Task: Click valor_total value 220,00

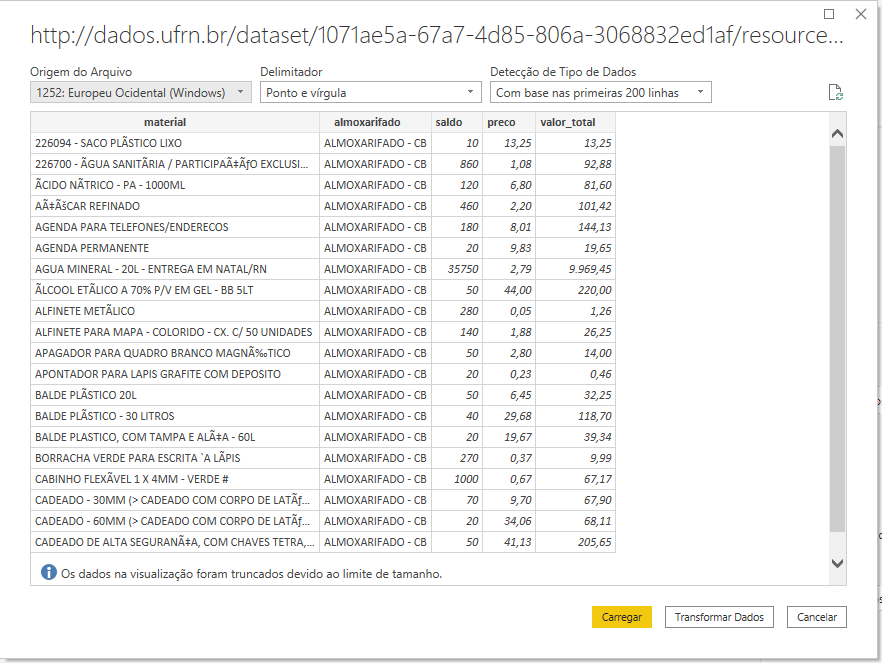Action: point(575,290)
